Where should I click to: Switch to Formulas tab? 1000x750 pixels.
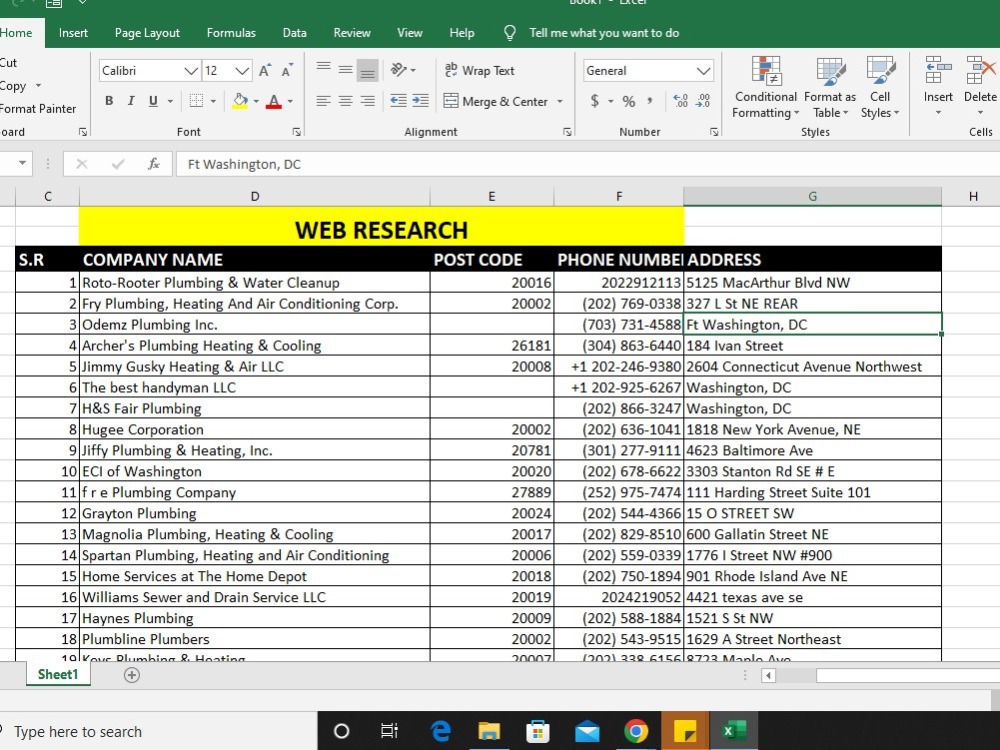click(x=231, y=33)
